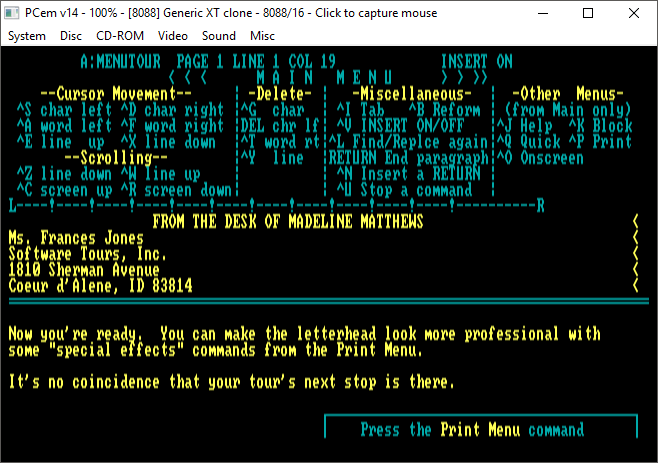Image resolution: width=658 pixels, height=463 pixels.
Task: Click the ^D char right command
Action: click(x=172, y=110)
